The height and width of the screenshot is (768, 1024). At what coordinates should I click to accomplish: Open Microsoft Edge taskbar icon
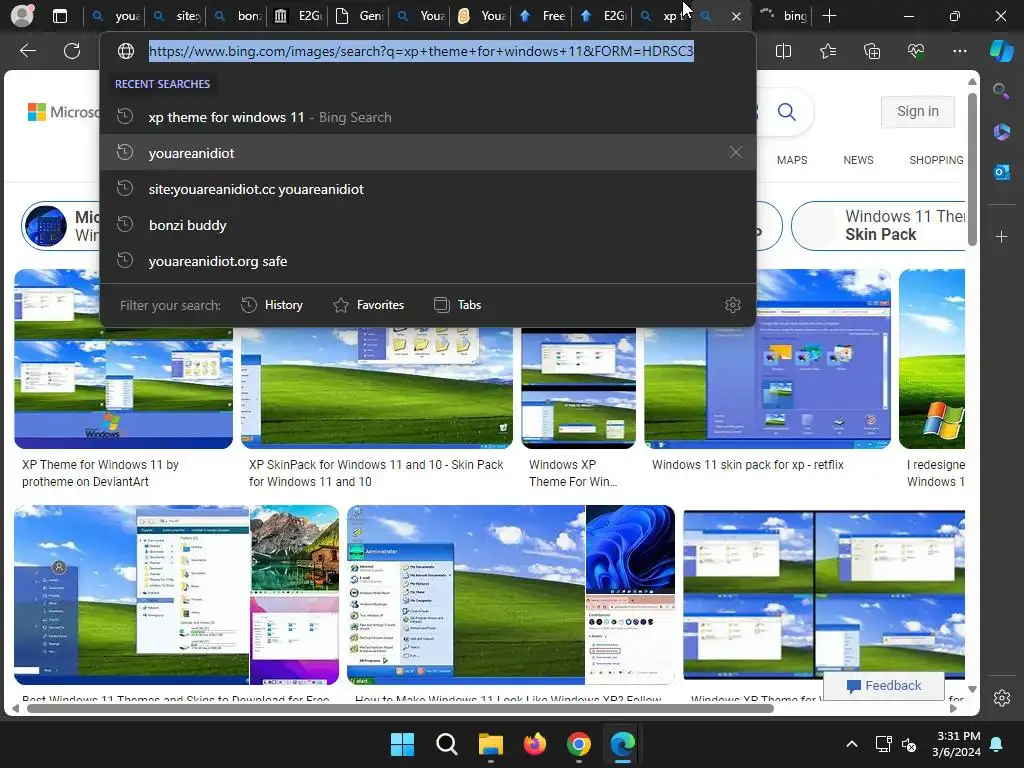click(x=622, y=744)
